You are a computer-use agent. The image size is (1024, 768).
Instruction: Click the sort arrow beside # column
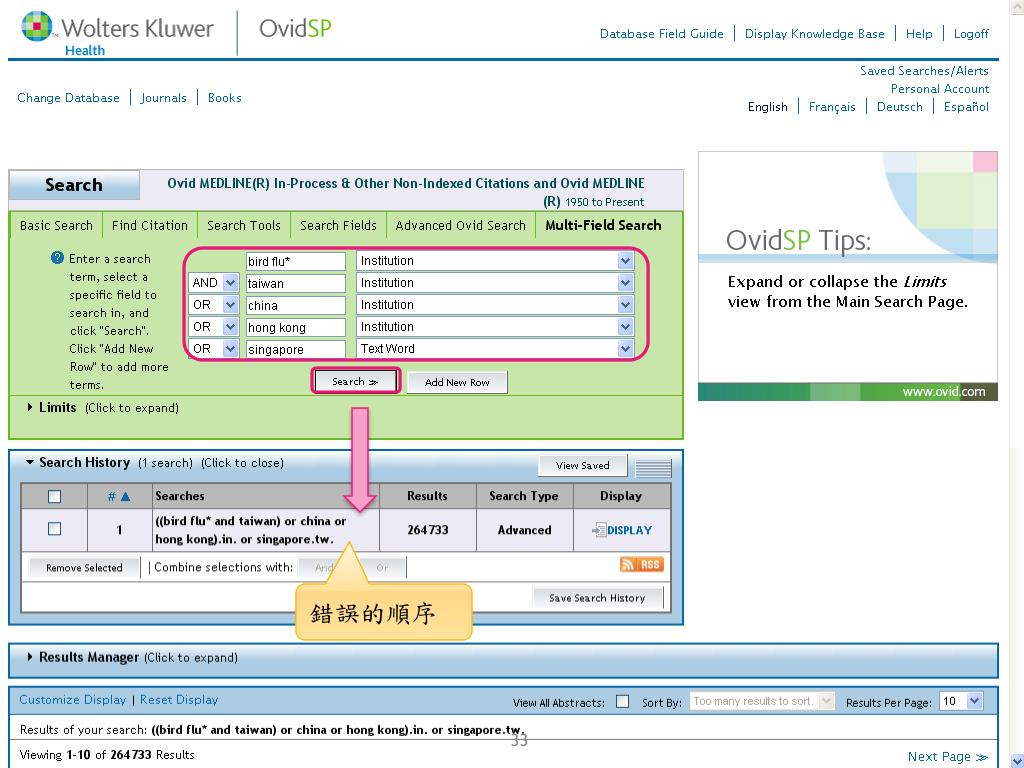pyautogui.click(x=125, y=497)
